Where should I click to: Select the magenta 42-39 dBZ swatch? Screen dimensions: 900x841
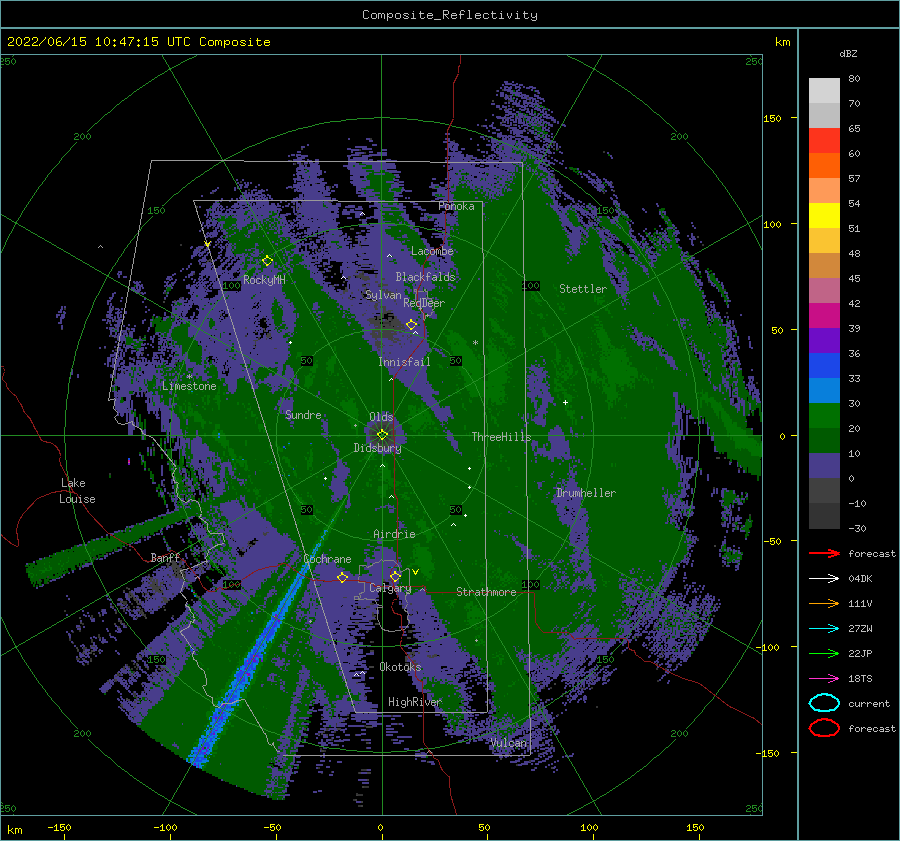(x=824, y=316)
